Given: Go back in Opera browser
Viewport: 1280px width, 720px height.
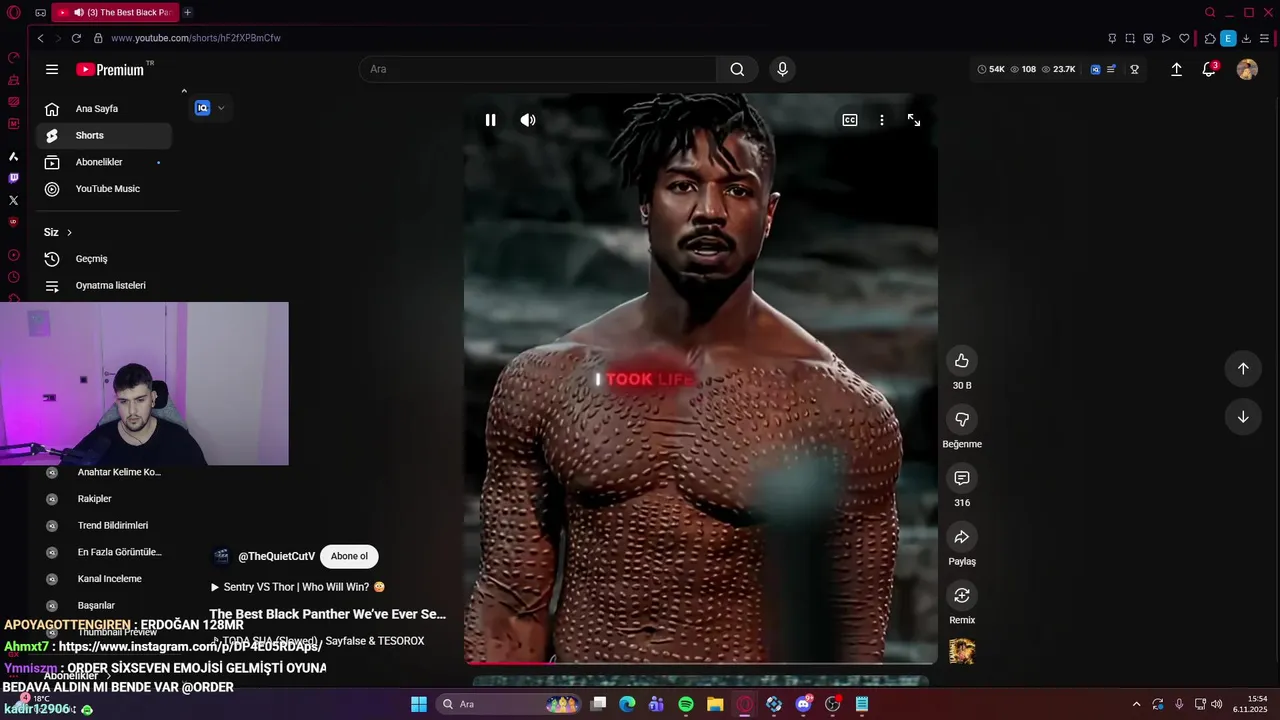Looking at the screenshot, I should point(40,38).
